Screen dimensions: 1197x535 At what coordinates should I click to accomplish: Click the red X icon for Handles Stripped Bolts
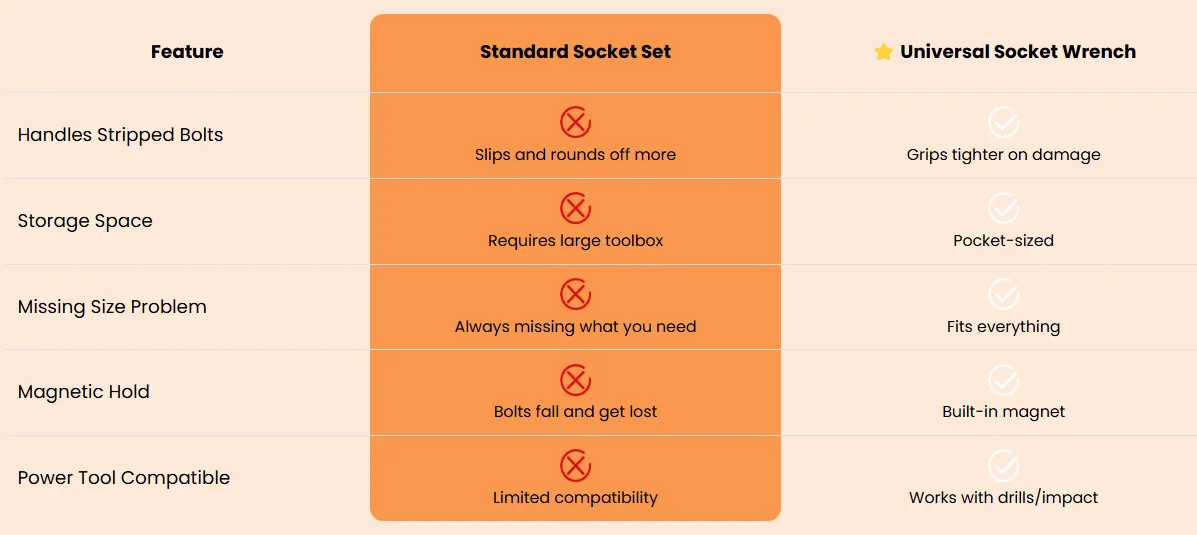pyautogui.click(x=576, y=122)
